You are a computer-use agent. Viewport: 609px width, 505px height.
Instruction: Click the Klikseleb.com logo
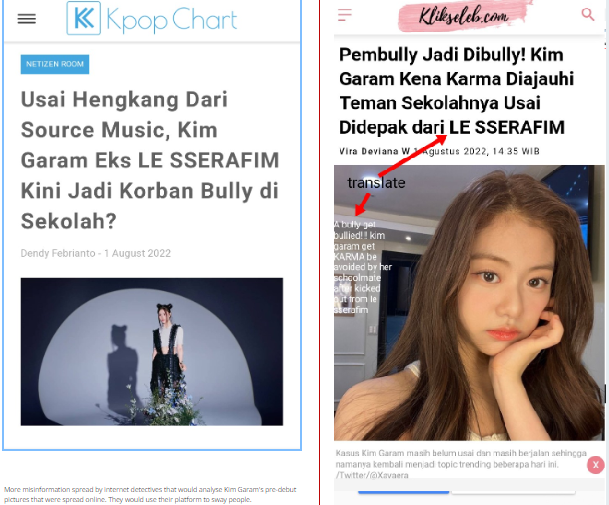(x=464, y=16)
